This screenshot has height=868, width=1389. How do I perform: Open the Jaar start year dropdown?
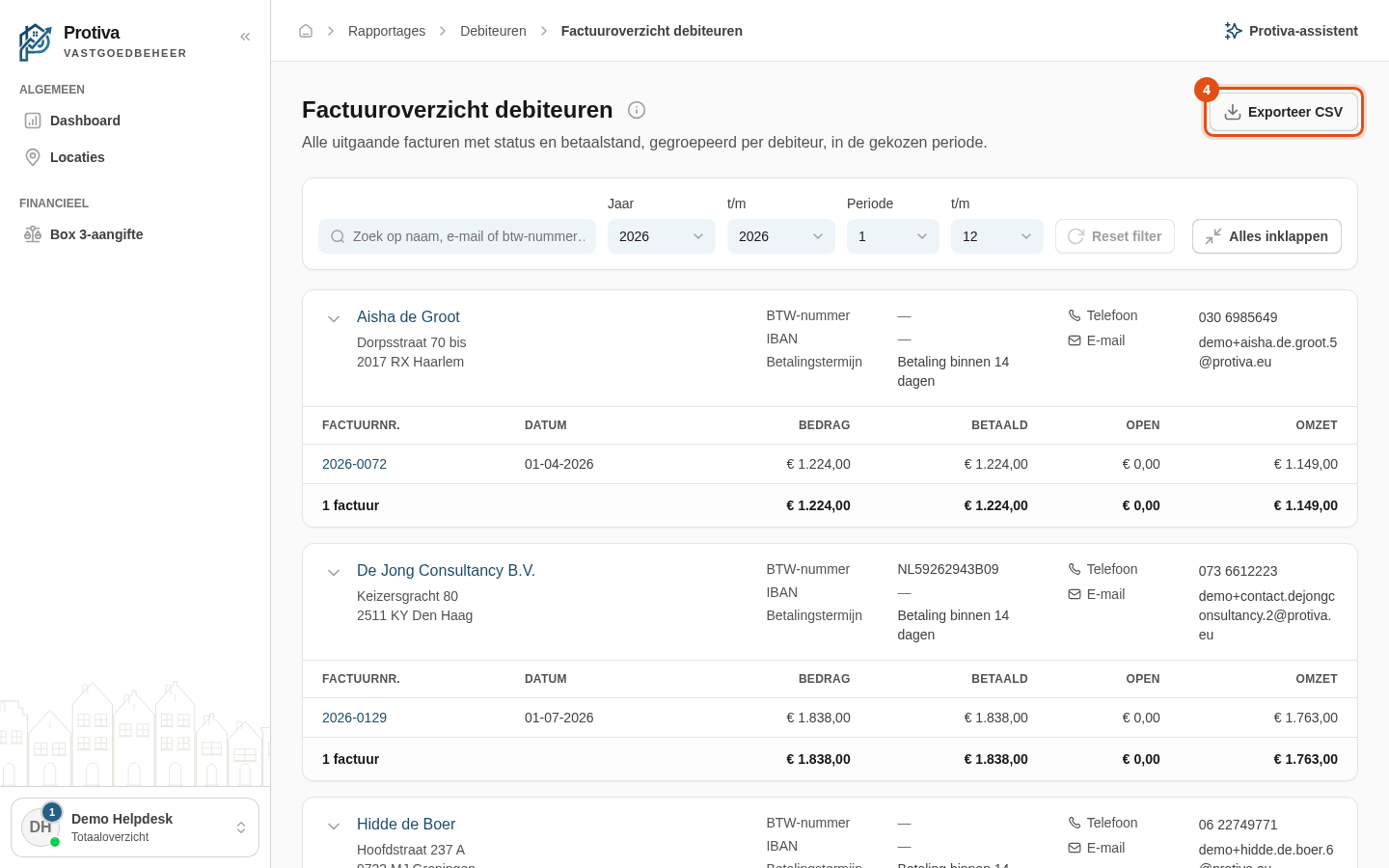662,236
